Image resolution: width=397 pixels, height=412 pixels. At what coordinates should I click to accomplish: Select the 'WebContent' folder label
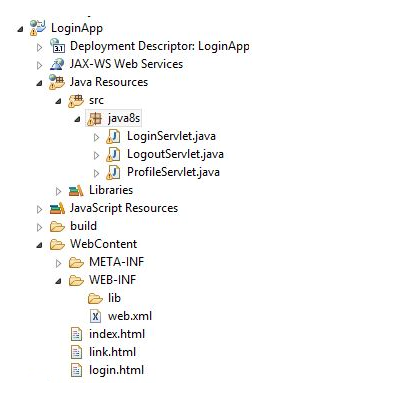coord(103,244)
